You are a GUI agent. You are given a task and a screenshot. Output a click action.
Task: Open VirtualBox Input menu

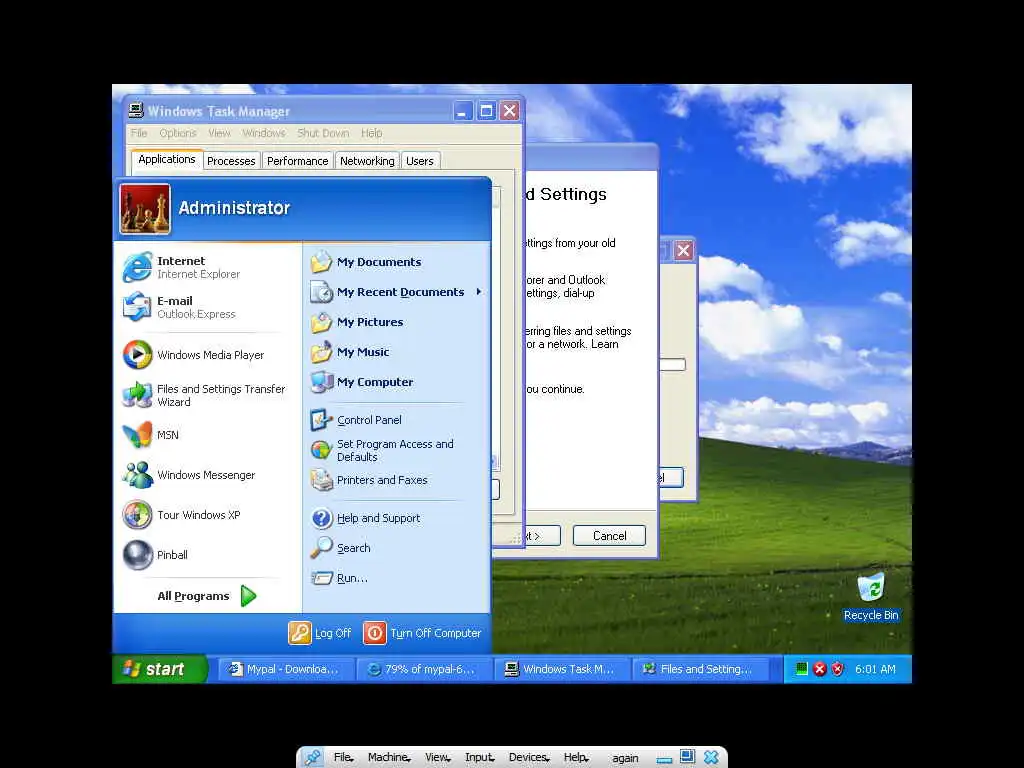click(x=479, y=758)
